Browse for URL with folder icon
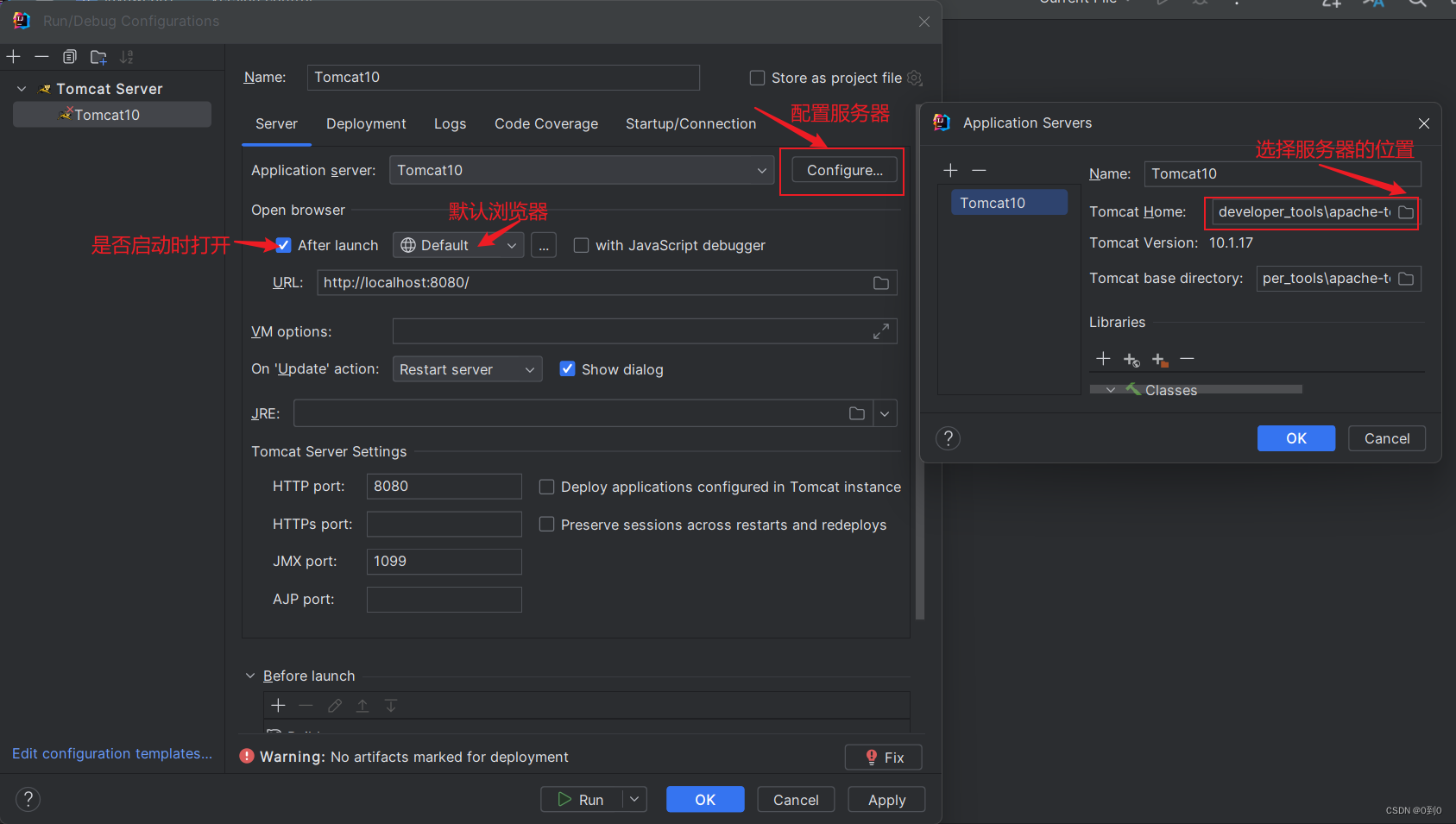Image resolution: width=1456 pixels, height=824 pixels. click(x=881, y=283)
